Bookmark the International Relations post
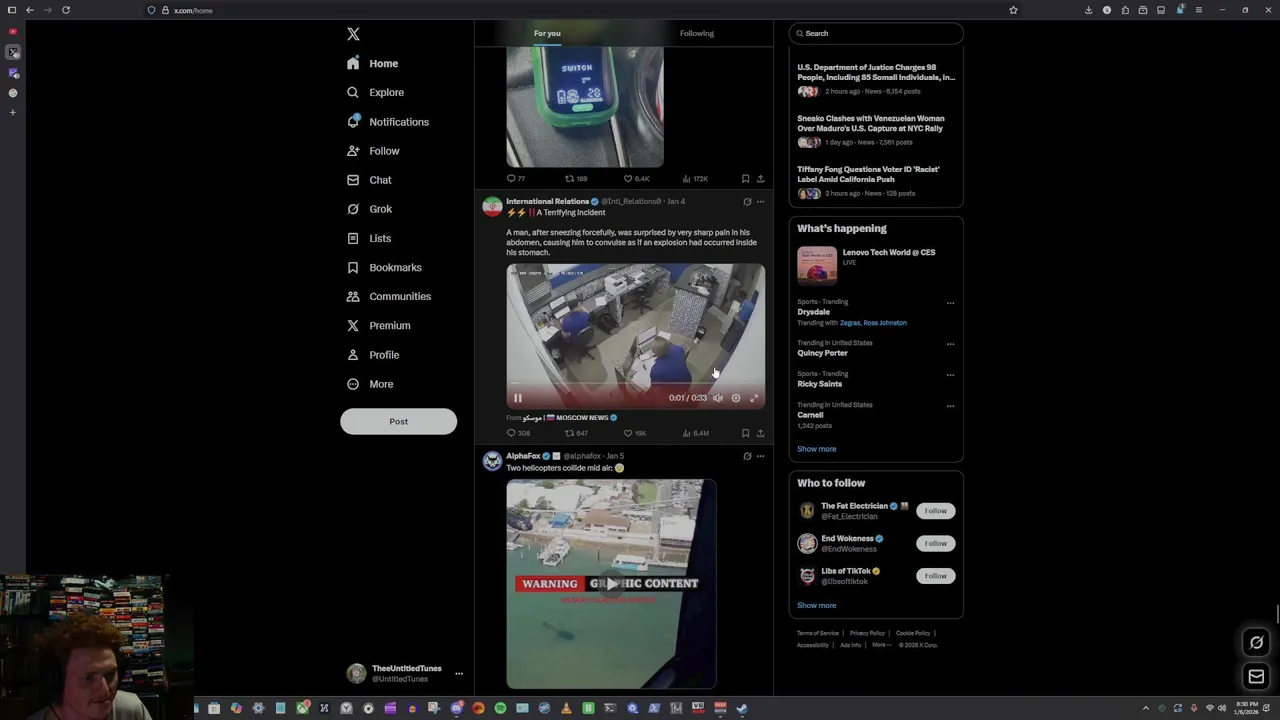Screen dimensions: 1280x720 (745, 433)
